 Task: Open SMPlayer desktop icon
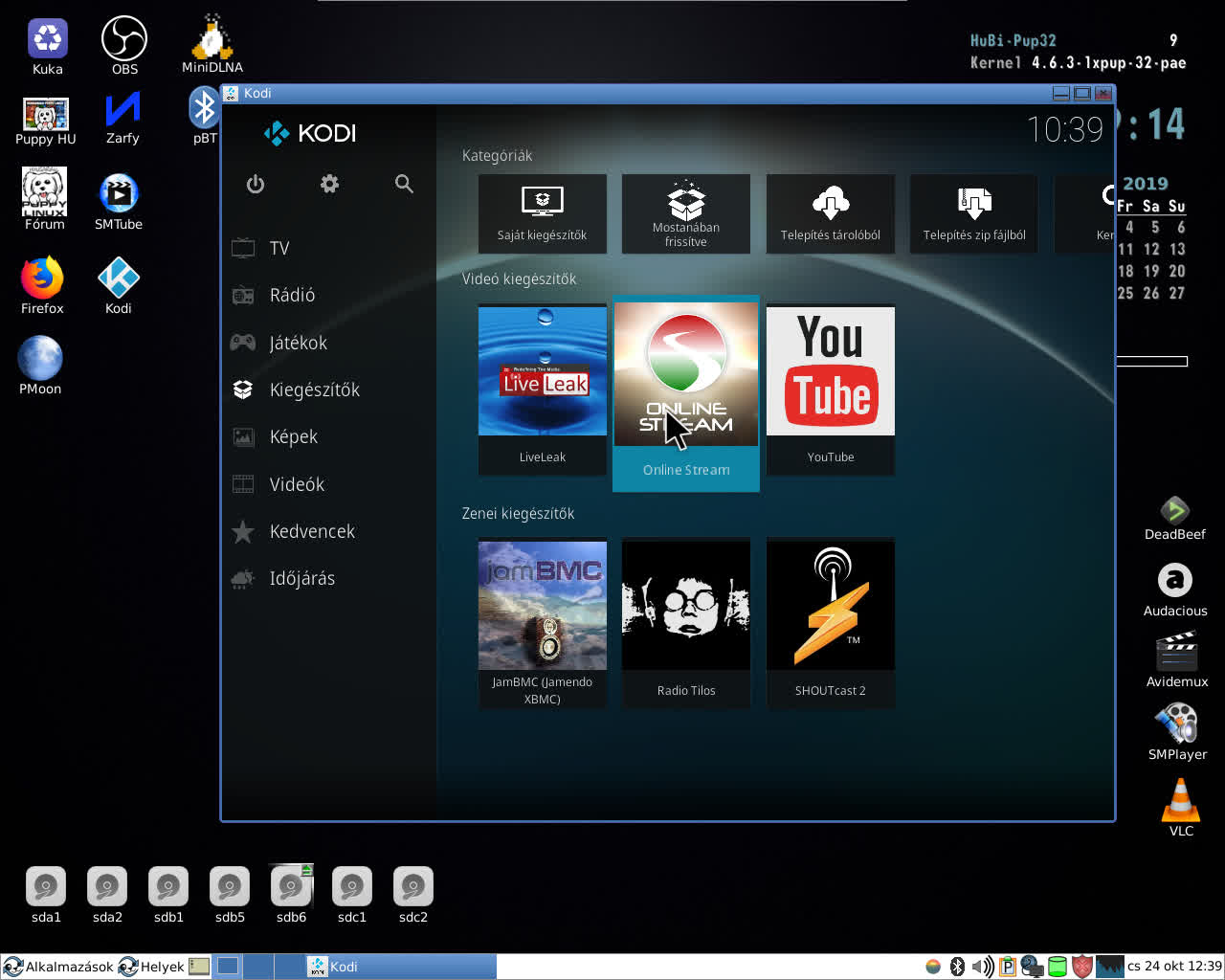(1177, 732)
